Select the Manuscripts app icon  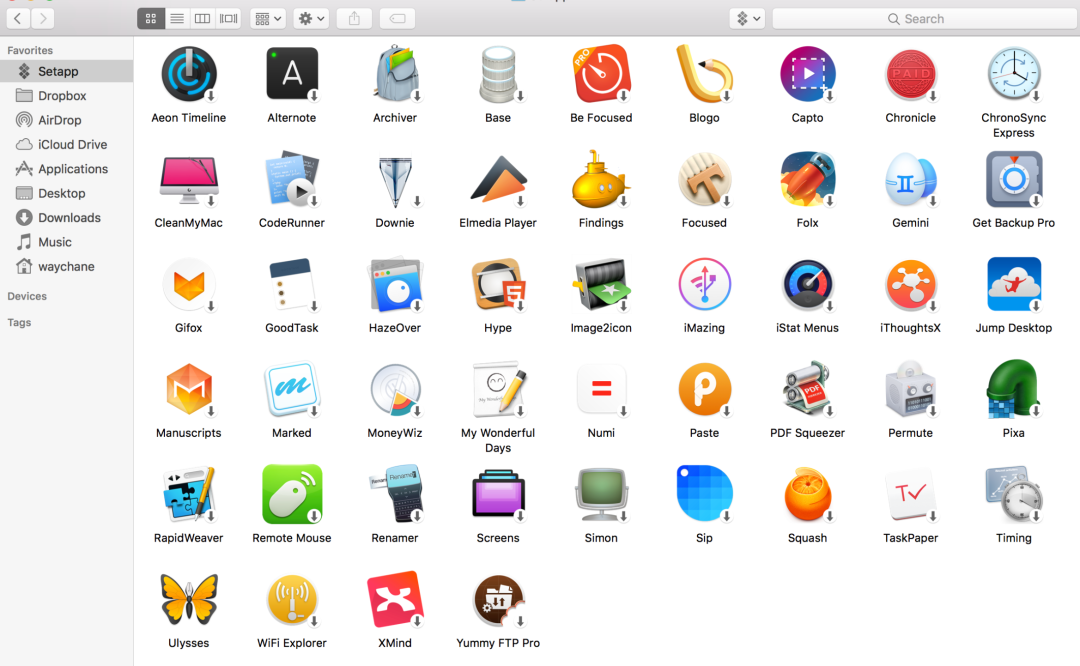tap(189, 389)
